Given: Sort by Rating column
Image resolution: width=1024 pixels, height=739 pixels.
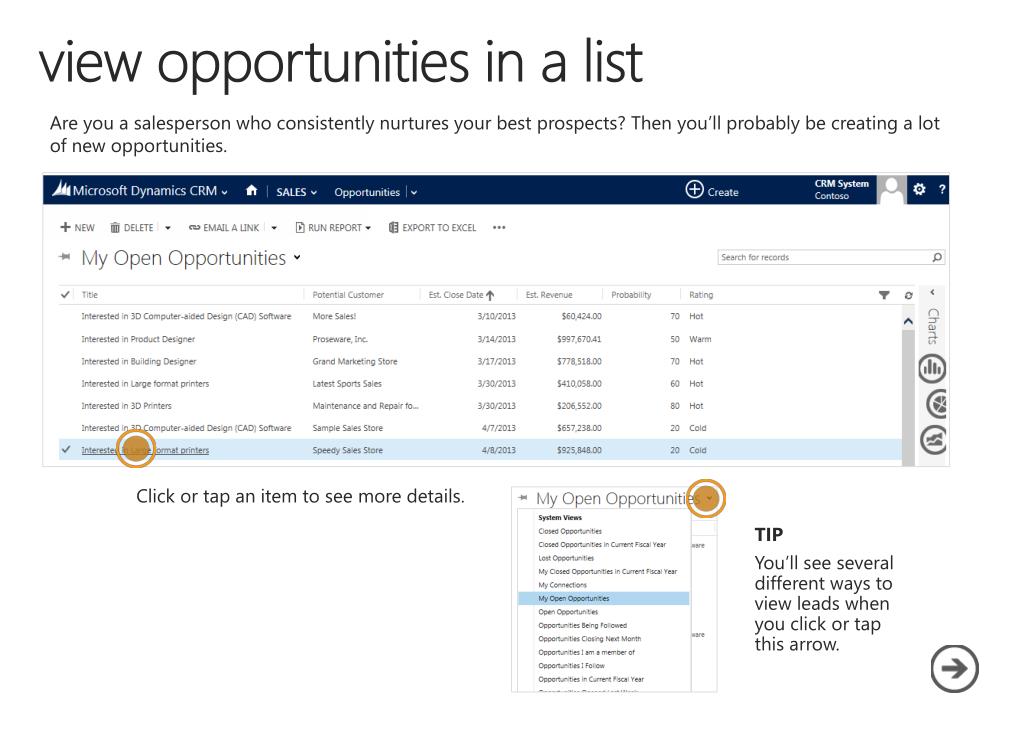Looking at the screenshot, I should pos(701,295).
